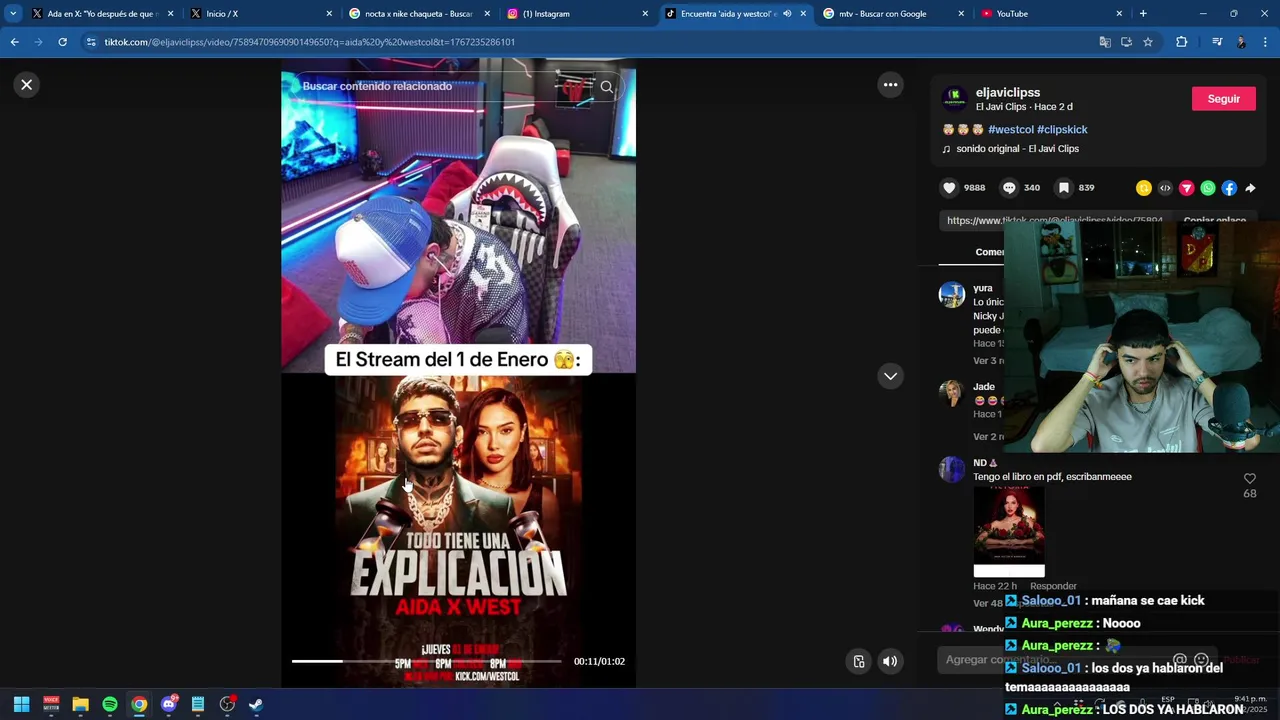
Task: Open Steam from the taskbar
Action: click(x=257, y=704)
